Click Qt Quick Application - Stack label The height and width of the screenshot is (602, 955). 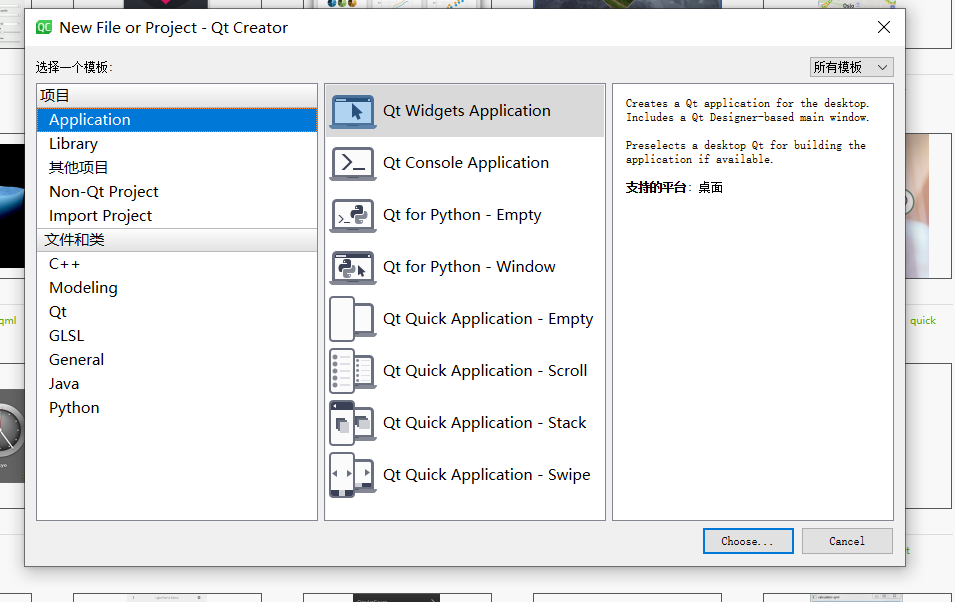click(x=484, y=423)
